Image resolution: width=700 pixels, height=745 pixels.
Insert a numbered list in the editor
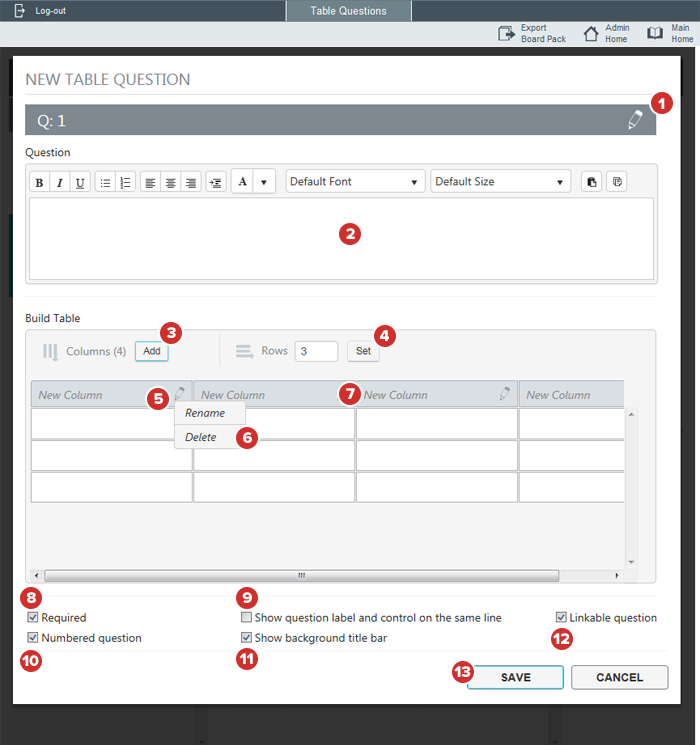click(125, 182)
